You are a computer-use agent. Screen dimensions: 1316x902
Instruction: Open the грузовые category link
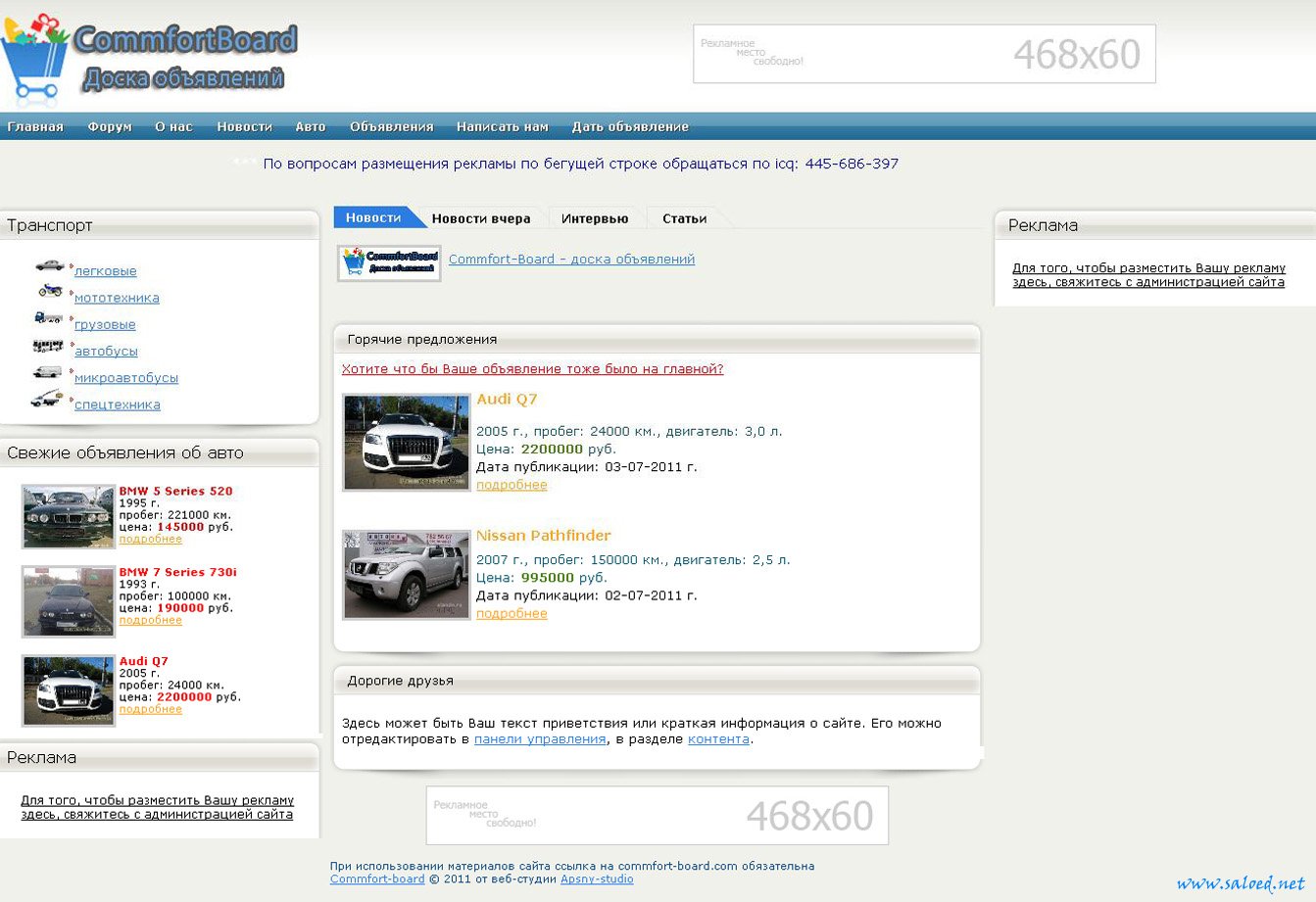105,324
